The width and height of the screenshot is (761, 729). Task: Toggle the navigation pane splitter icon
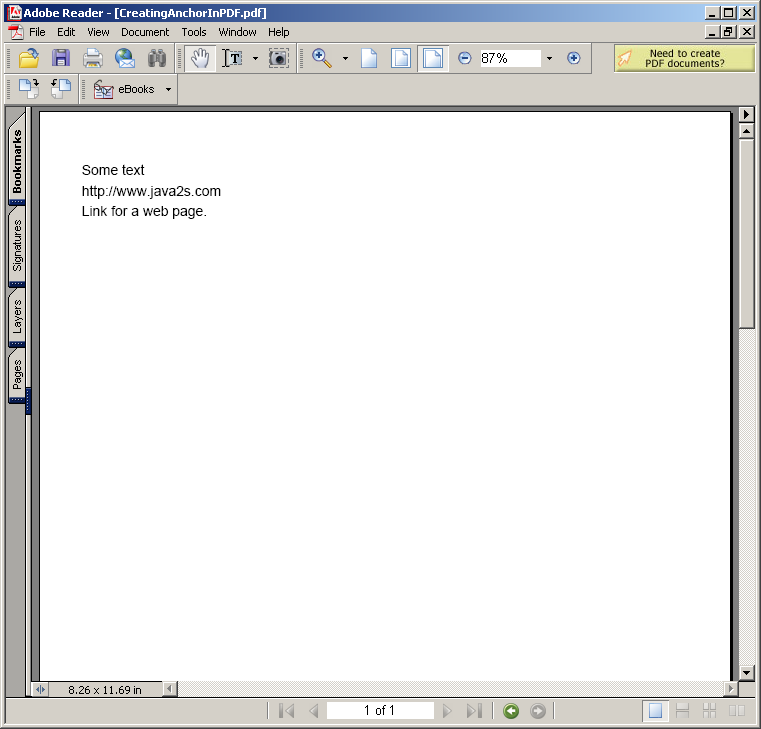(41, 689)
